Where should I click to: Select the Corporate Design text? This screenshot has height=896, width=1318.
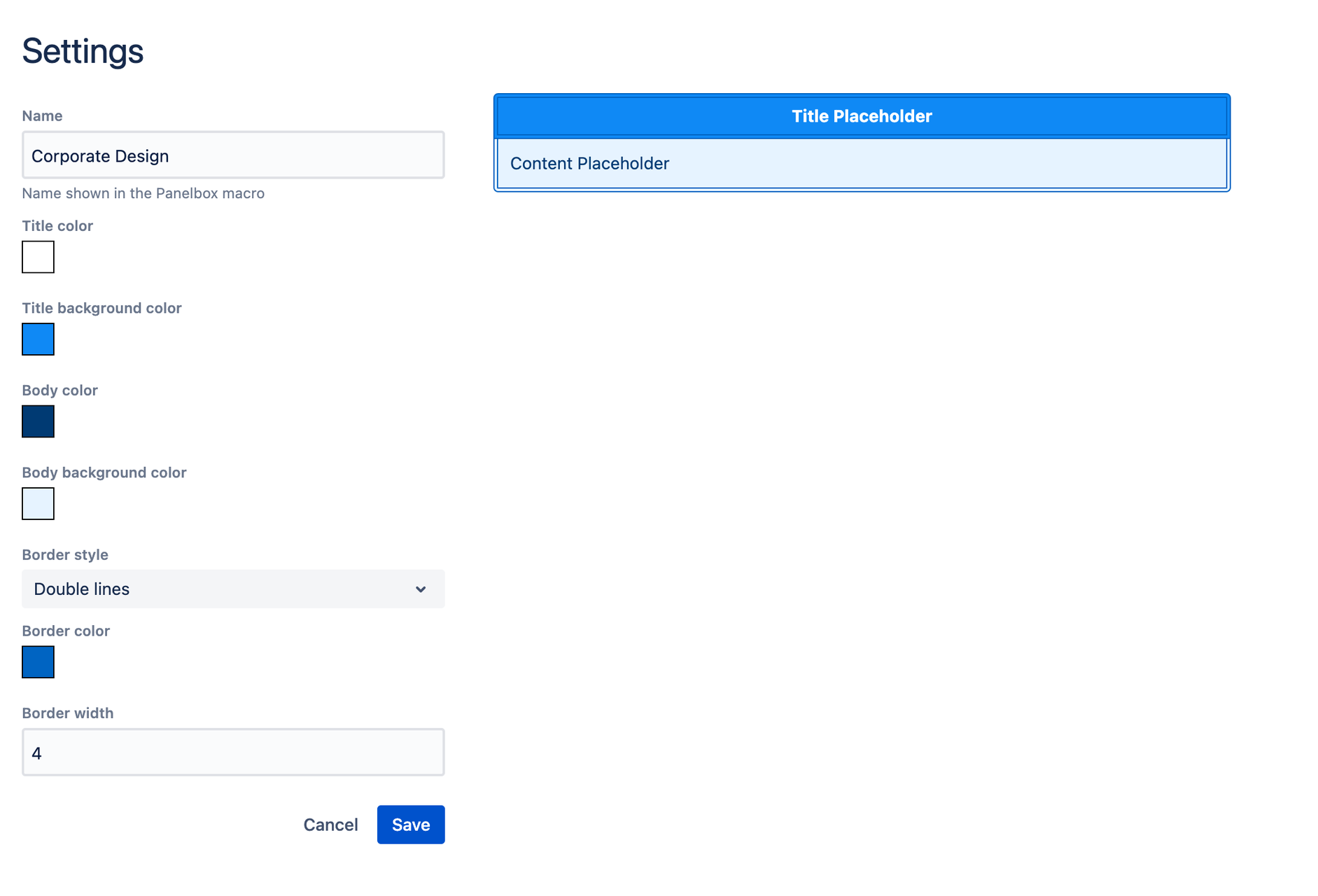[x=100, y=155]
